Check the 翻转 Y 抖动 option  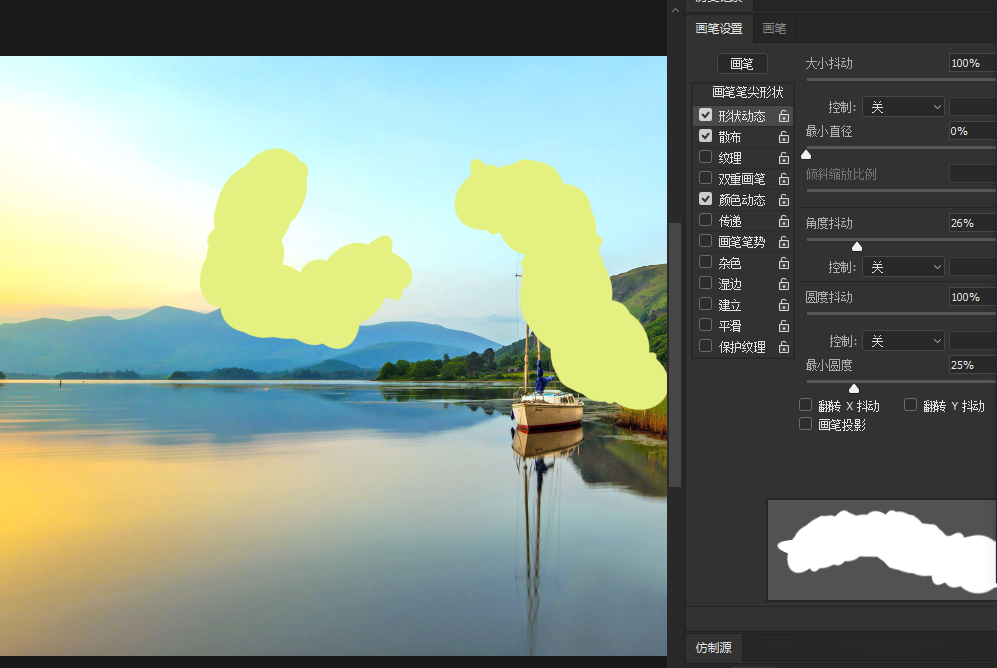tap(911, 405)
